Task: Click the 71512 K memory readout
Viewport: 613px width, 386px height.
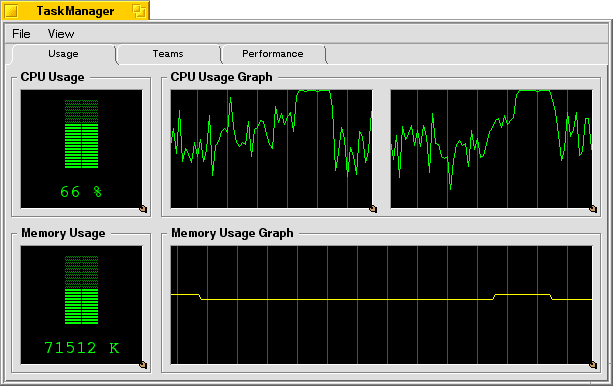Action: pos(81,348)
